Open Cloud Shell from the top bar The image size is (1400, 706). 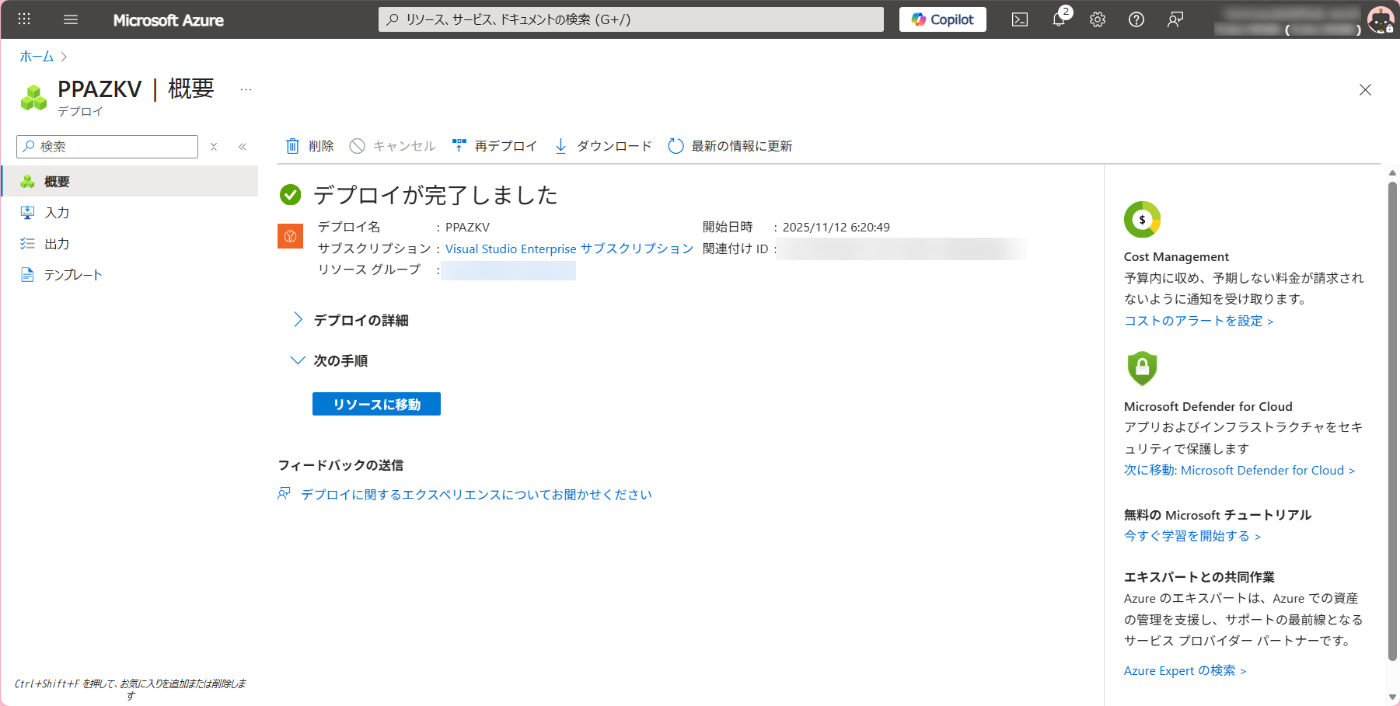pos(1019,19)
